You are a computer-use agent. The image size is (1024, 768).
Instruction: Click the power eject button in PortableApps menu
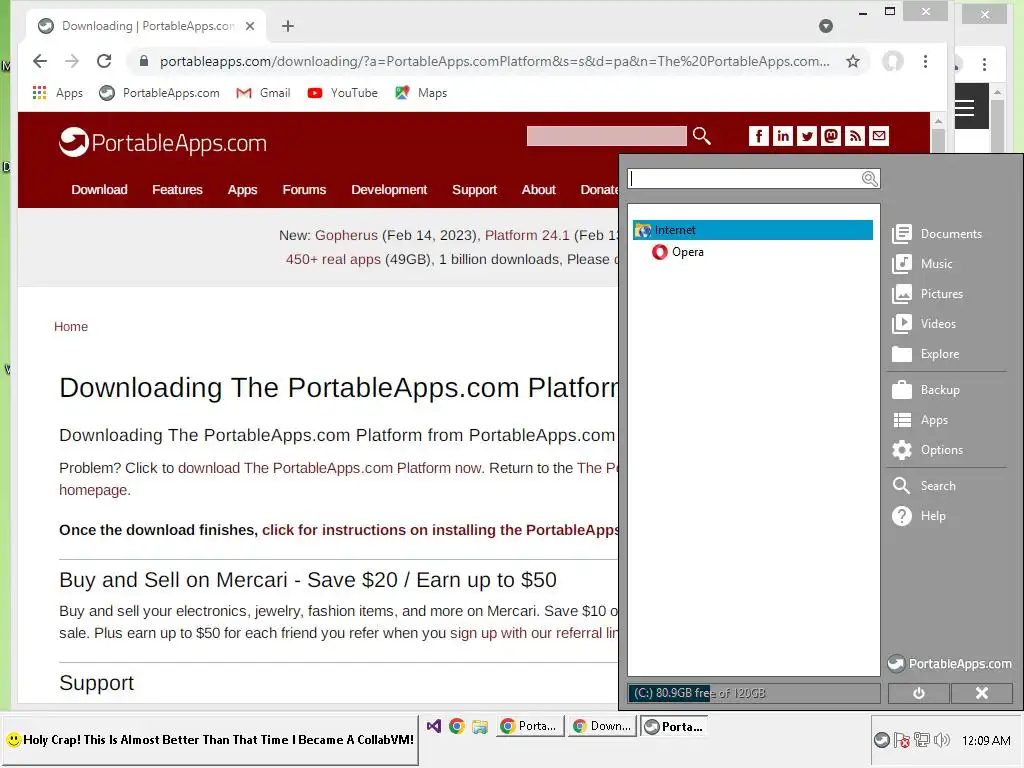[x=919, y=693]
